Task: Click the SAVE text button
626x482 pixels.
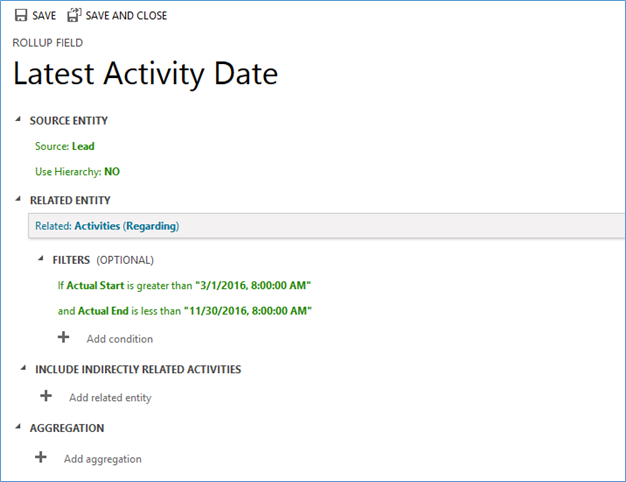Action: click(44, 16)
